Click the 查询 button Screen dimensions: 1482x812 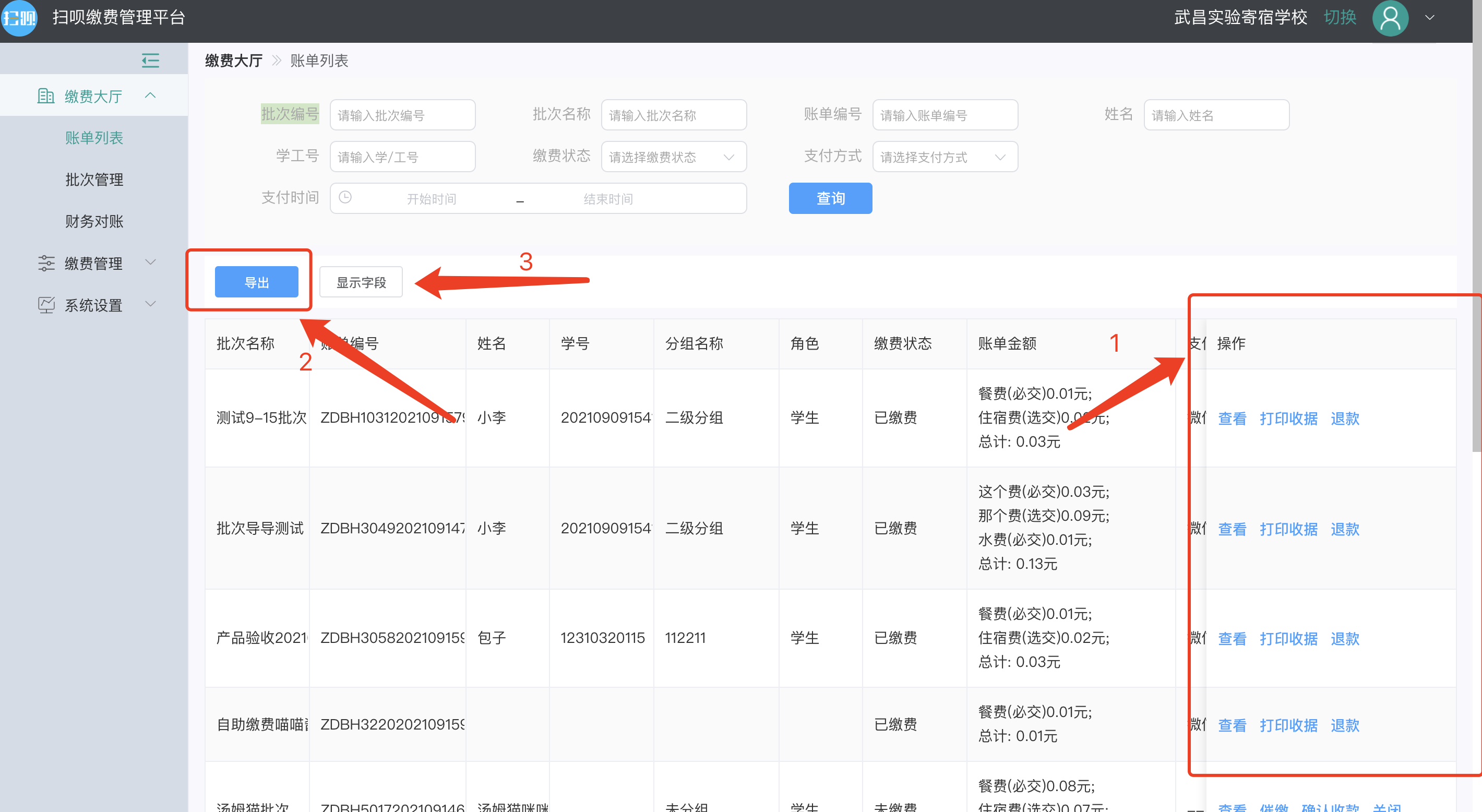click(830, 198)
